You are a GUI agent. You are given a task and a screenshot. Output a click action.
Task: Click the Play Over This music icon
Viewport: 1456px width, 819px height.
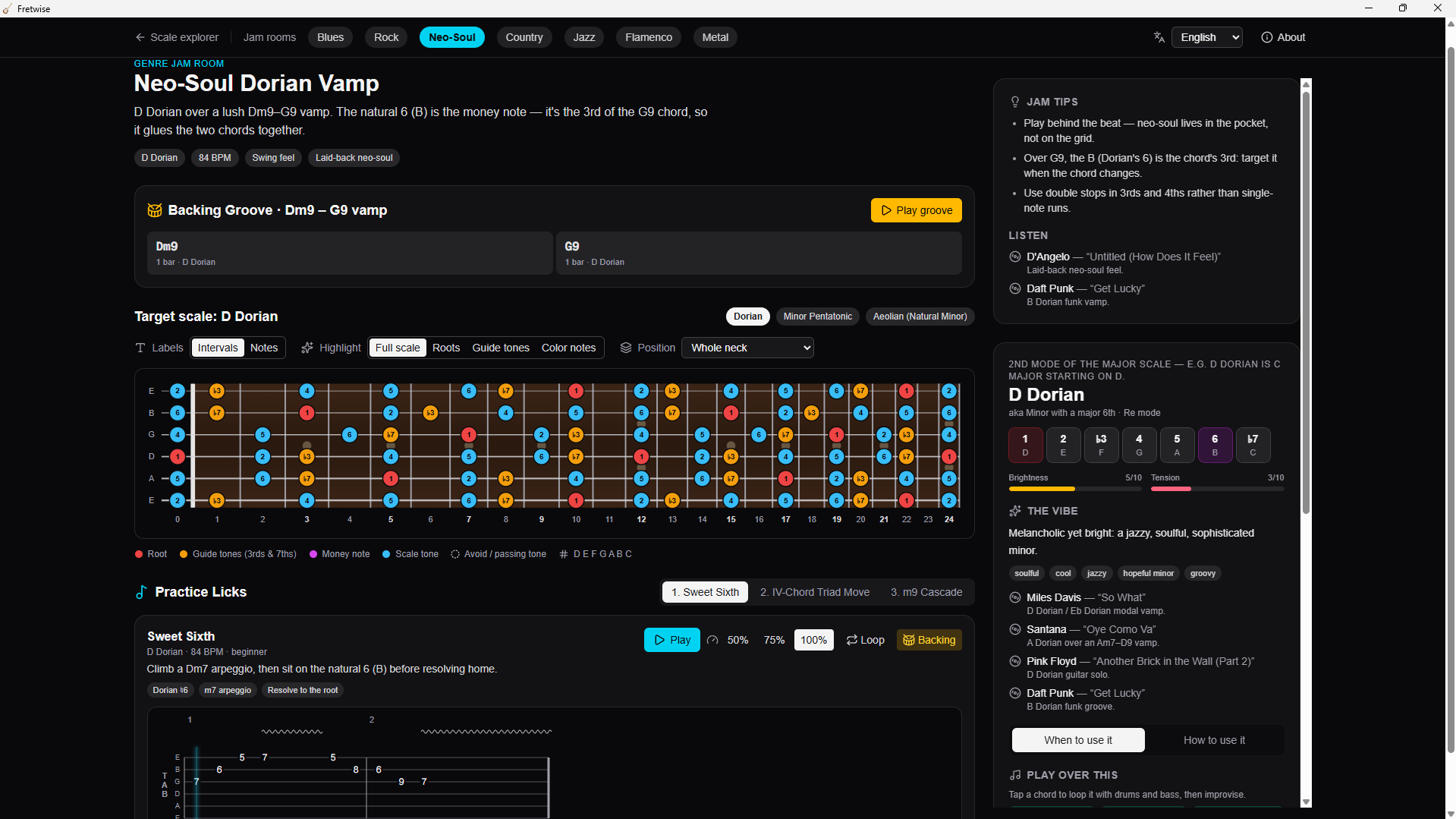pyautogui.click(x=1015, y=775)
